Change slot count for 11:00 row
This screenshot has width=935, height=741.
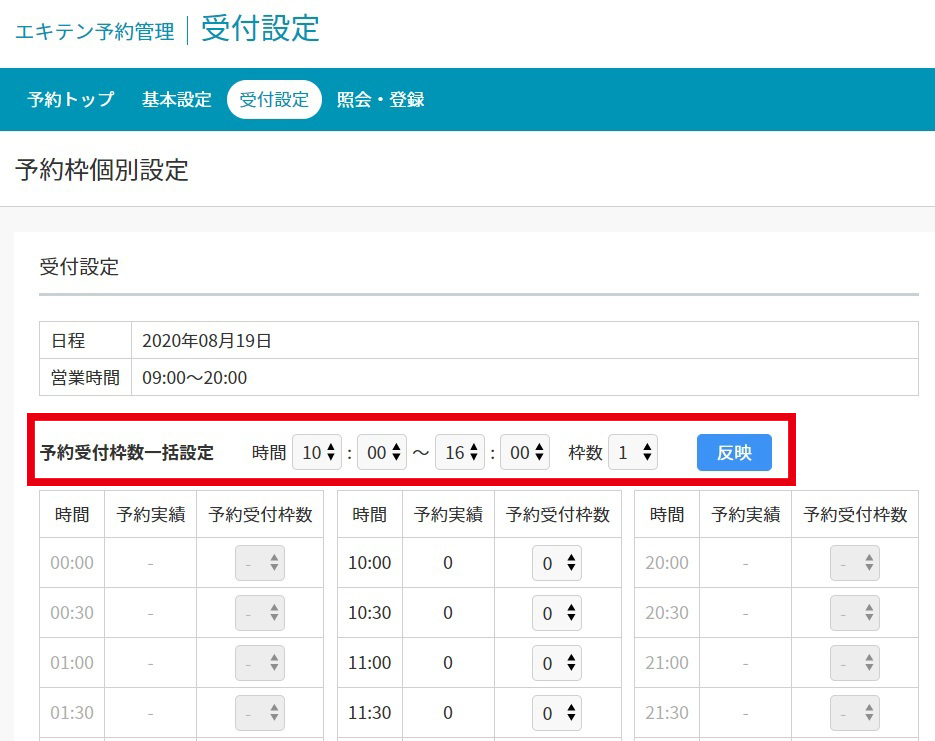coord(557,663)
